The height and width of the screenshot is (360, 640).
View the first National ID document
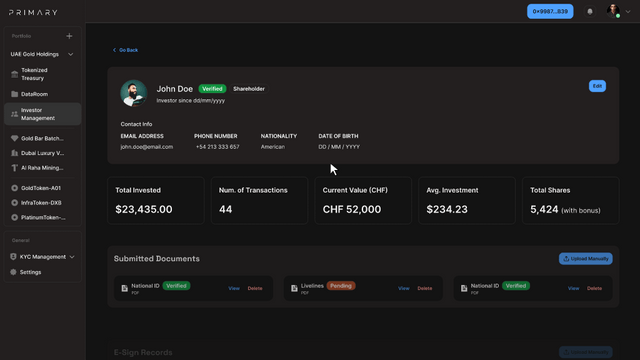234,288
